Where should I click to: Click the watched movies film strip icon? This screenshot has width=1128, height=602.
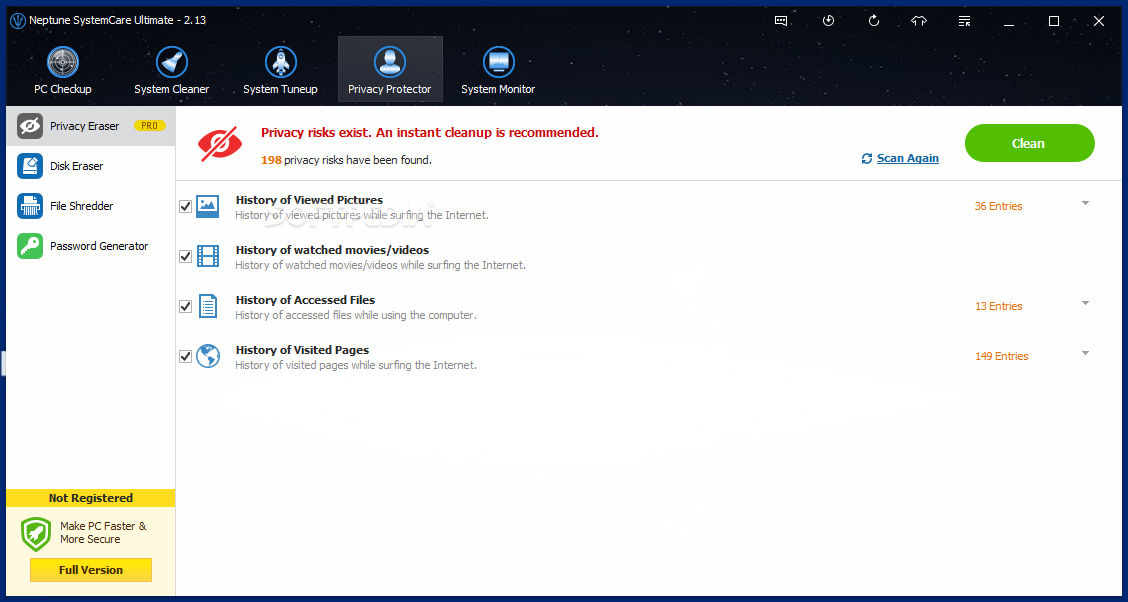point(207,256)
